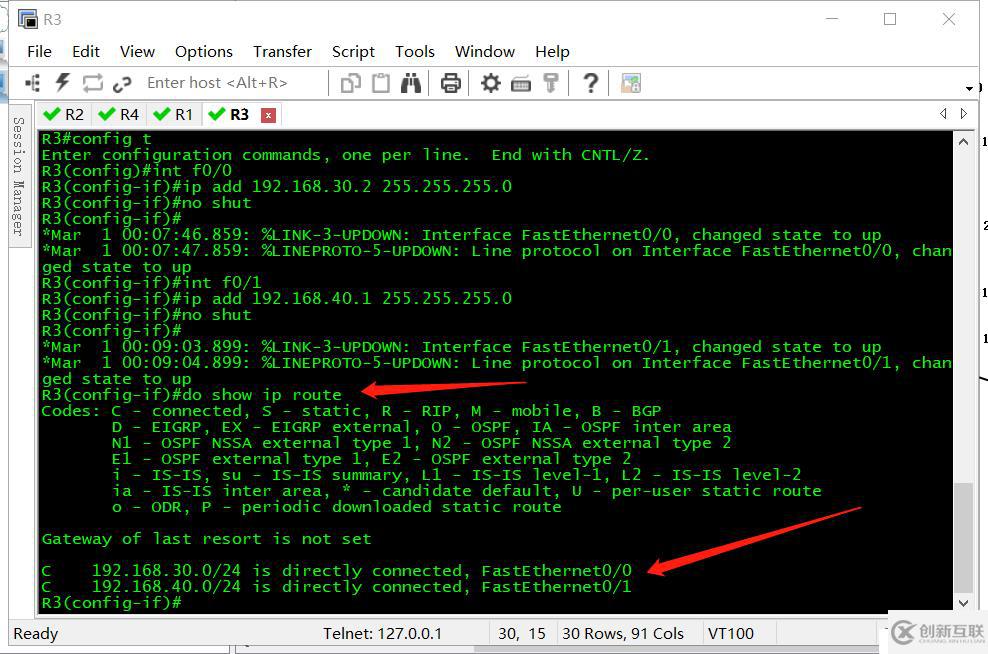Open the View menu
Image resolution: width=988 pixels, height=654 pixels.
137,52
